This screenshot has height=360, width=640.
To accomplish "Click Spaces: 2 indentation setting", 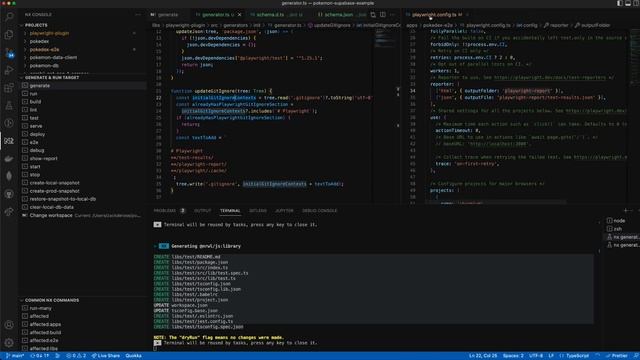I will coord(513,356).
